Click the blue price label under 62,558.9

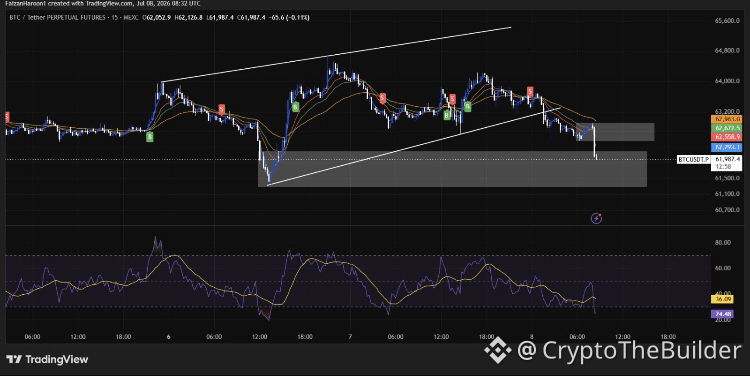[726, 147]
